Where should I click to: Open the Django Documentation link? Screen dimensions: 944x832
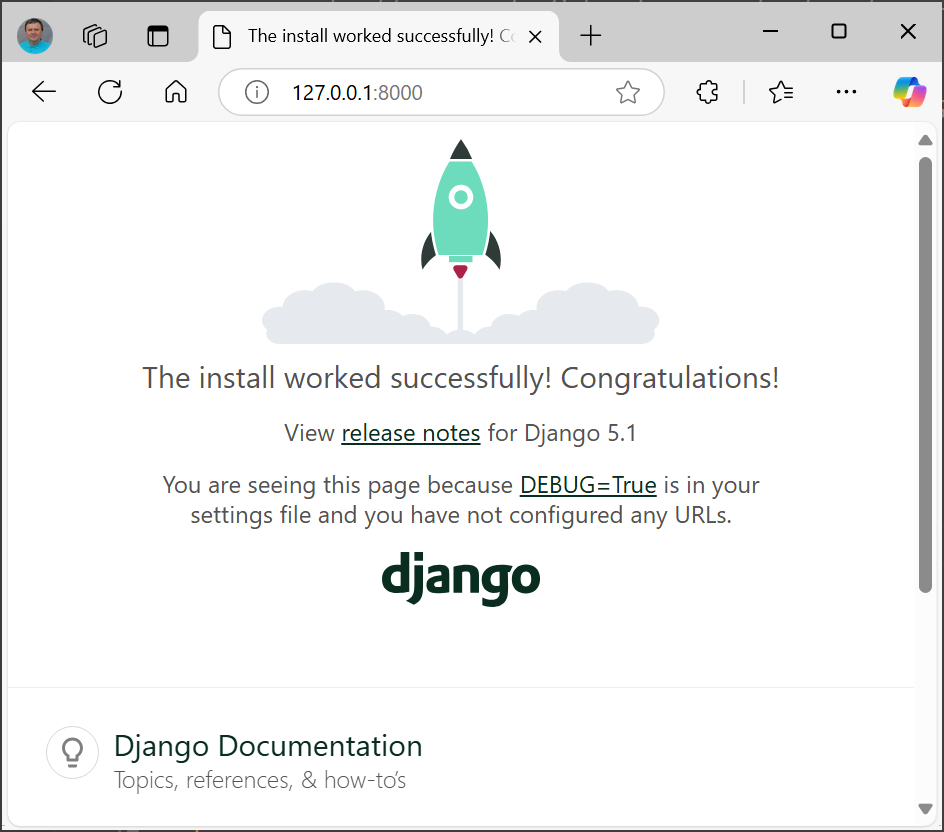(268, 746)
